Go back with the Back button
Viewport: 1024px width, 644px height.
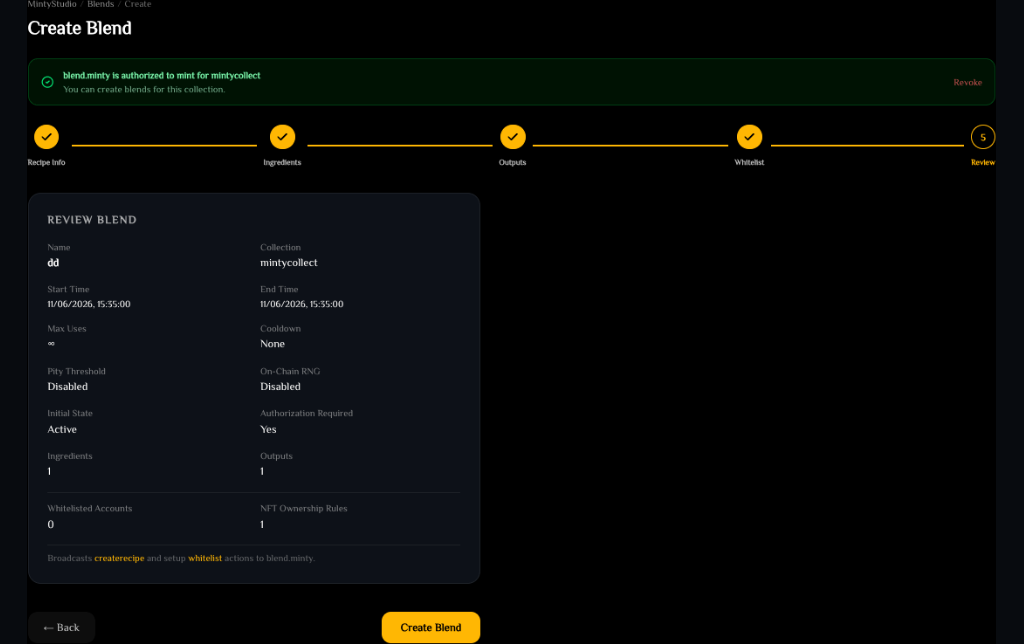pos(61,627)
